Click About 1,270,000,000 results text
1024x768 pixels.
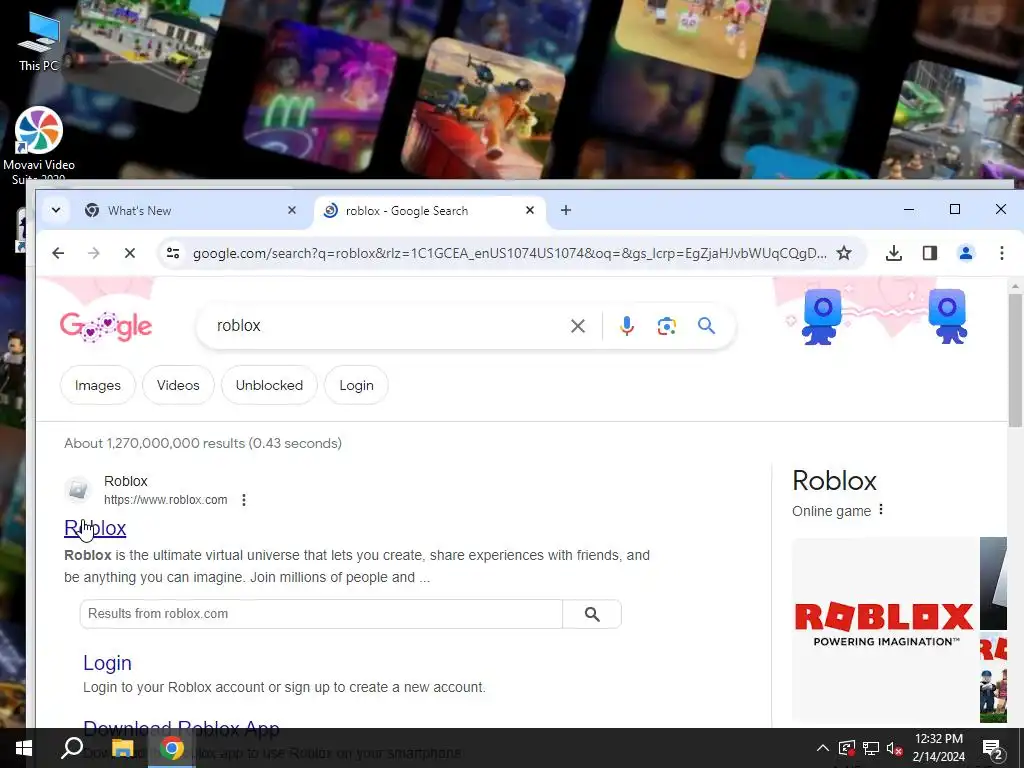tap(203, 443)
